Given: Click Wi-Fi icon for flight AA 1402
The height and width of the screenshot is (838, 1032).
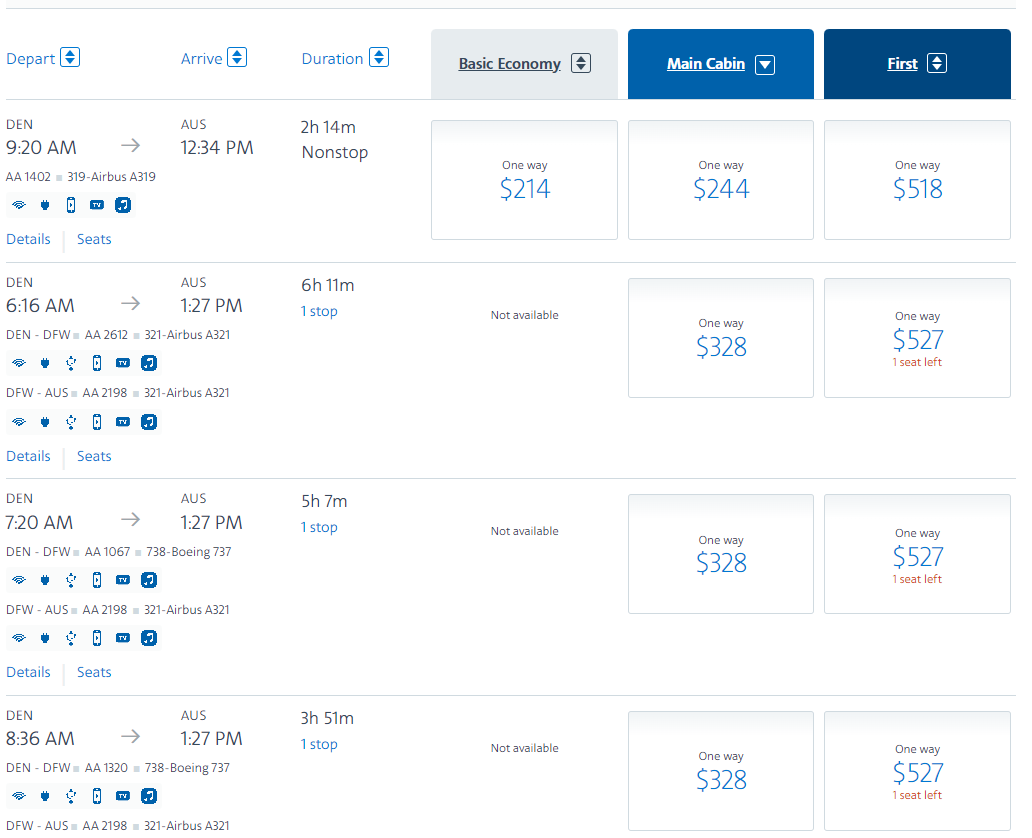Looking at the screenshot, I should tap(19, 205).
